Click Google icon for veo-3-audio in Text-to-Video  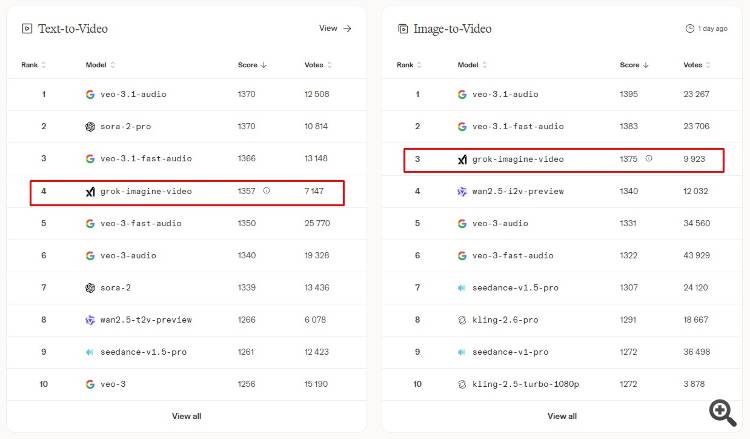point(90,256)
